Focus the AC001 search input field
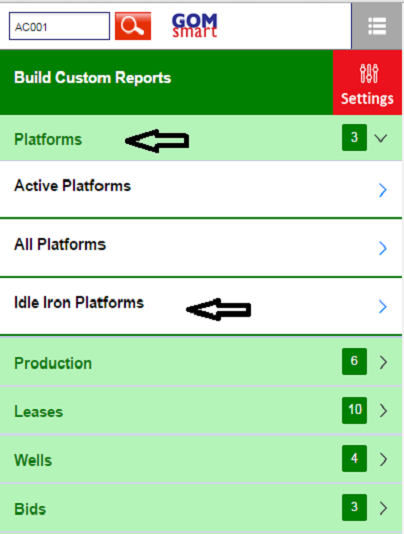 (59, 26)
